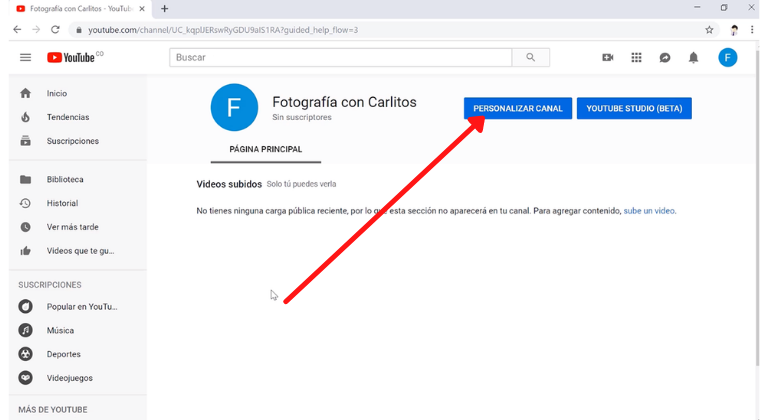Open Chrome's three-dot menu
The image size is (768, 420).
tap(752, 30)
